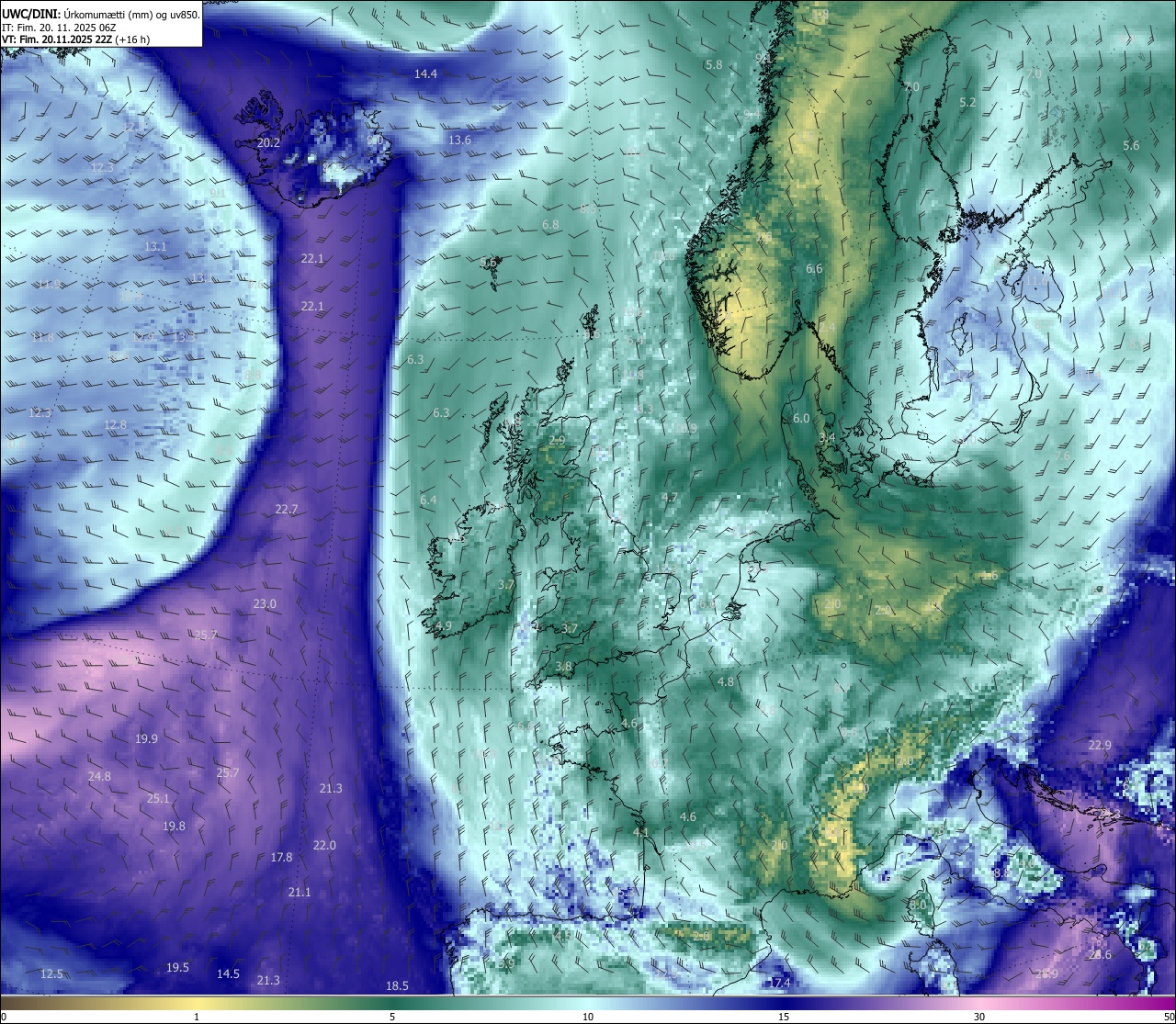Click the 4.7 value over the North Sea

tap(670, 497)
